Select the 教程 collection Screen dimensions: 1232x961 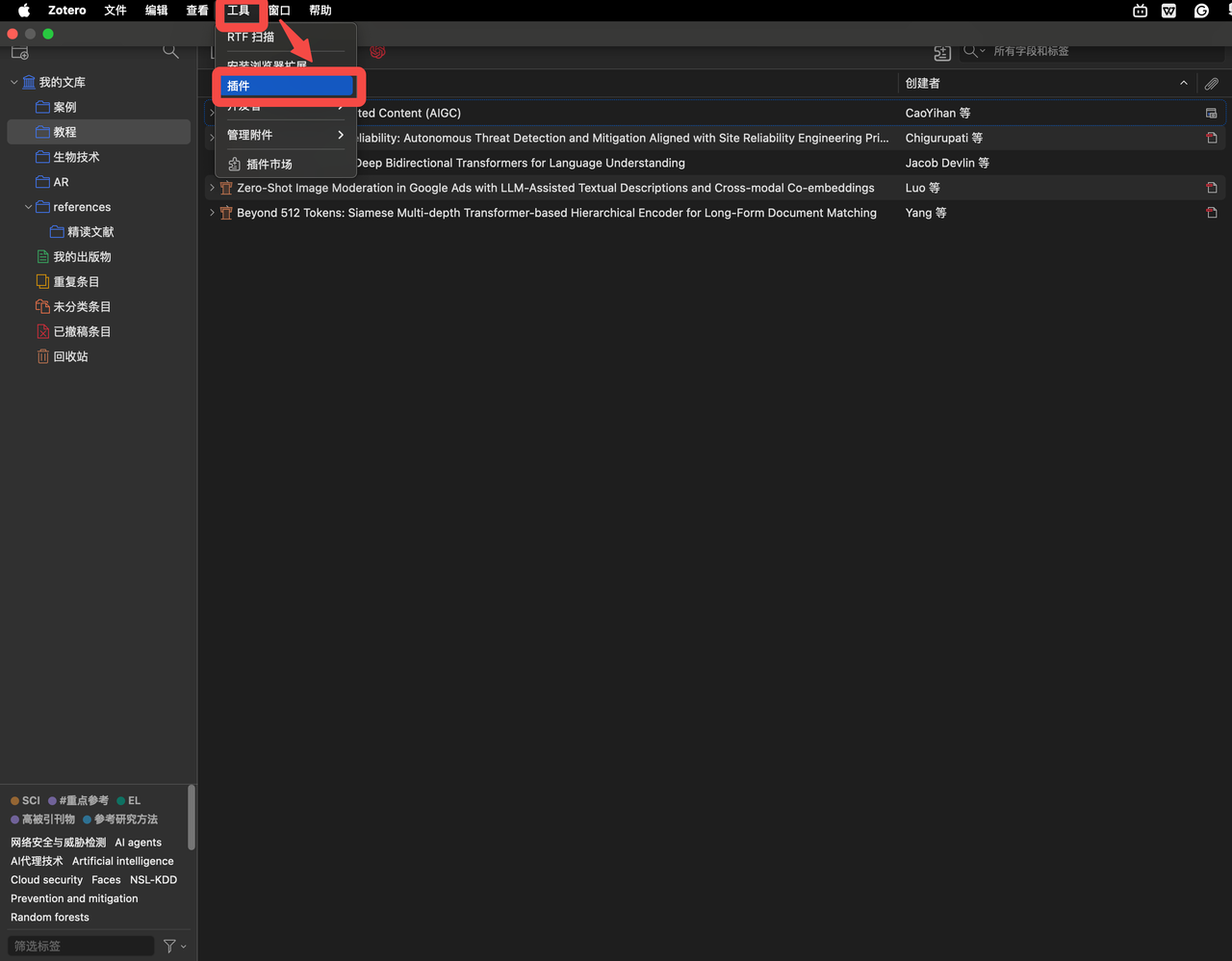[98, 132]
